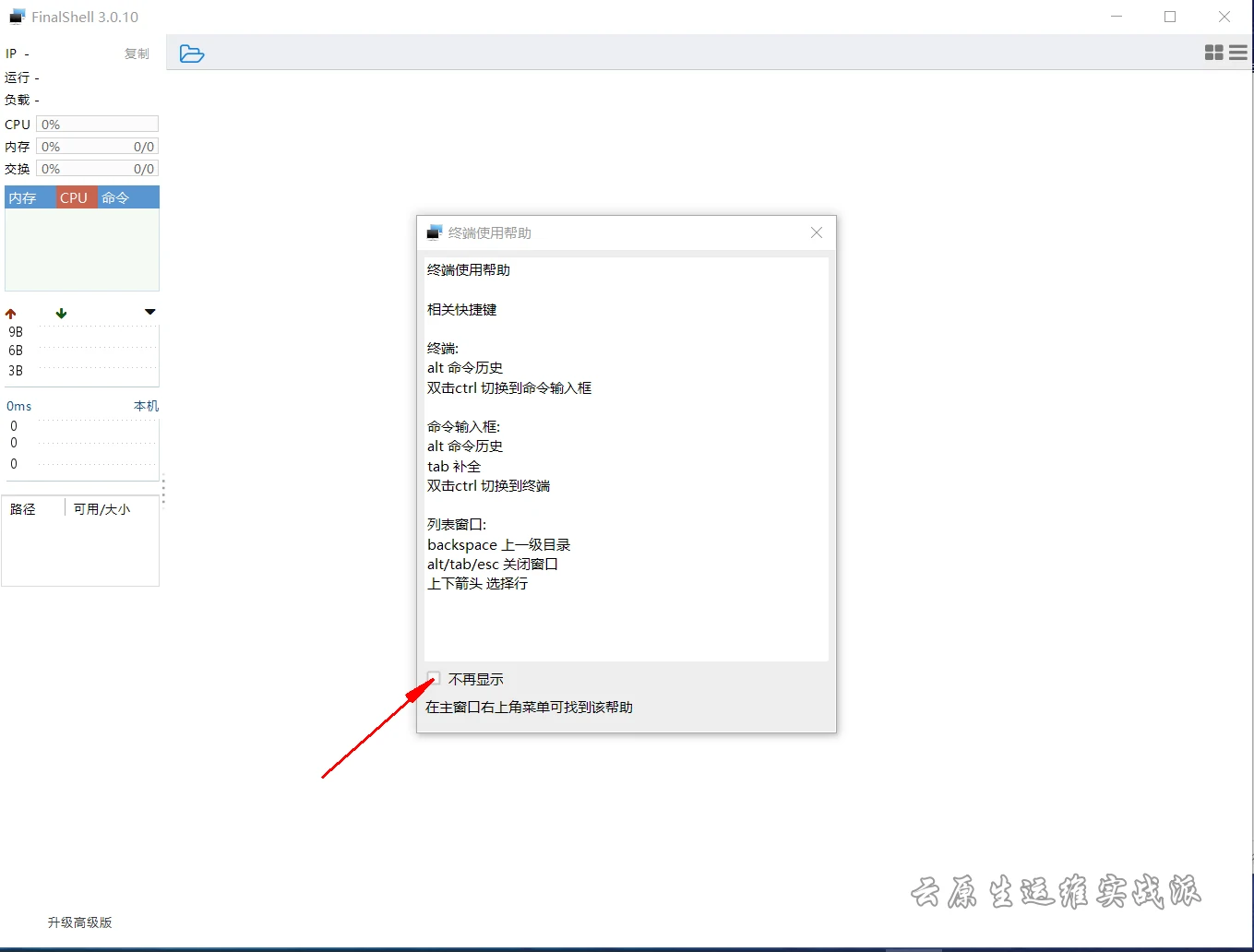Click the 本机 ping target link

pos(146,406)
